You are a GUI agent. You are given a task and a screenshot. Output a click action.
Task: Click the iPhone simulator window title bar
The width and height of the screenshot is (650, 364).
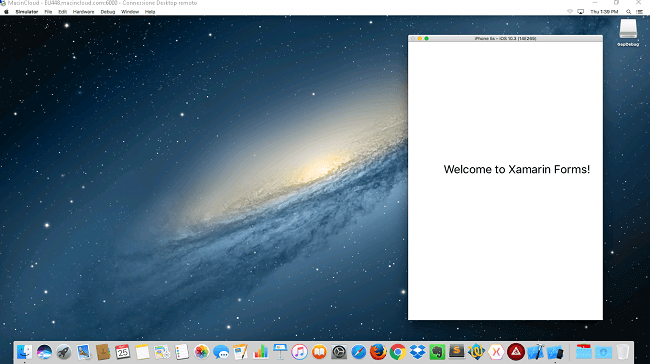click(x=505, y=39)
